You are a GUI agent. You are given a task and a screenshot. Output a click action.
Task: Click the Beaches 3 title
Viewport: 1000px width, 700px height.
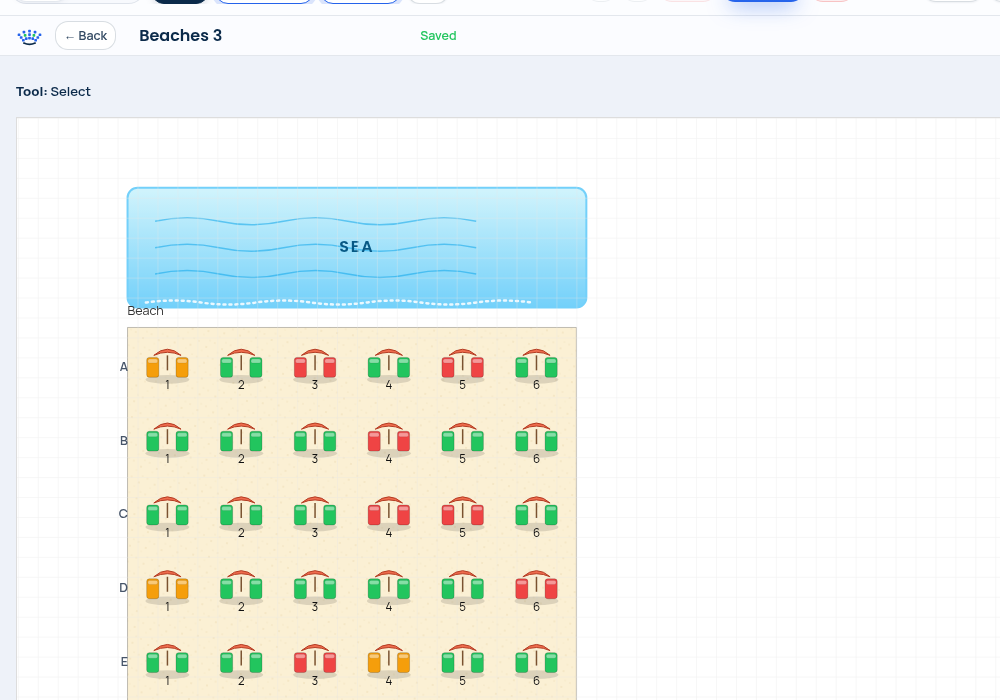pyautogui.click(x=180, y=36)
